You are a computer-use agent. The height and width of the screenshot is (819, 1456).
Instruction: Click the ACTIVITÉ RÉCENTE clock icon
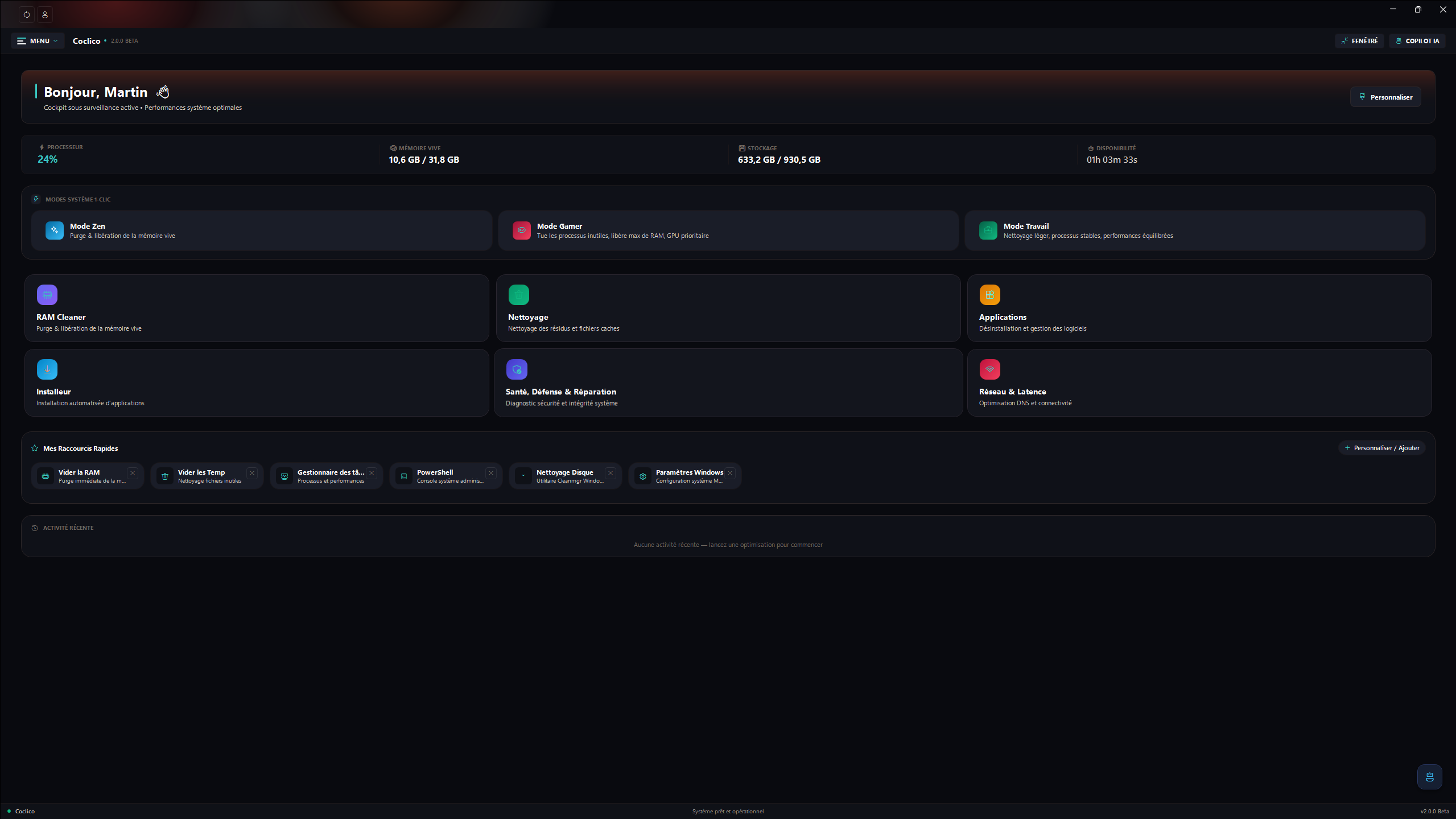click(35, 528)
